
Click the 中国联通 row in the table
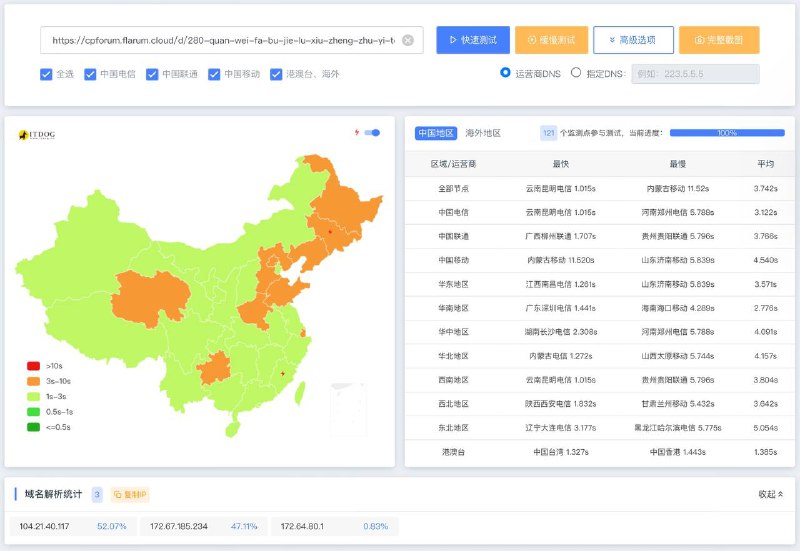pos(600,236)
